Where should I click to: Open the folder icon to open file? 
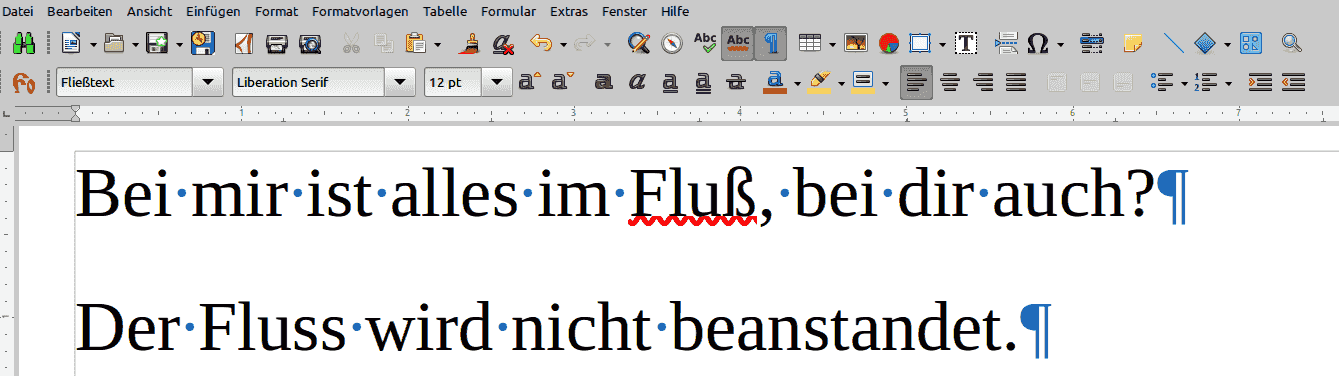pos(115,43)
